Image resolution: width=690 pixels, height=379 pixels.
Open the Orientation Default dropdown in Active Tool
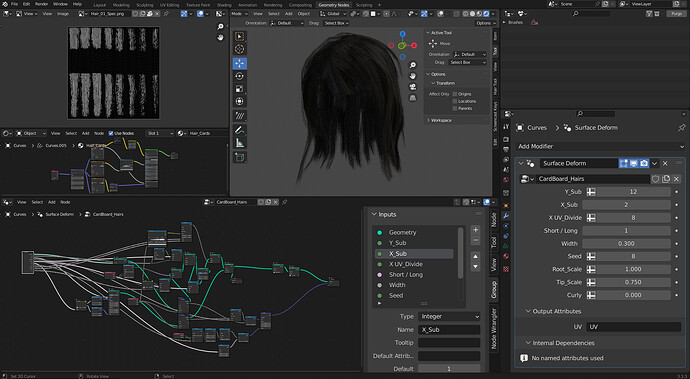[x=469, y=54]
